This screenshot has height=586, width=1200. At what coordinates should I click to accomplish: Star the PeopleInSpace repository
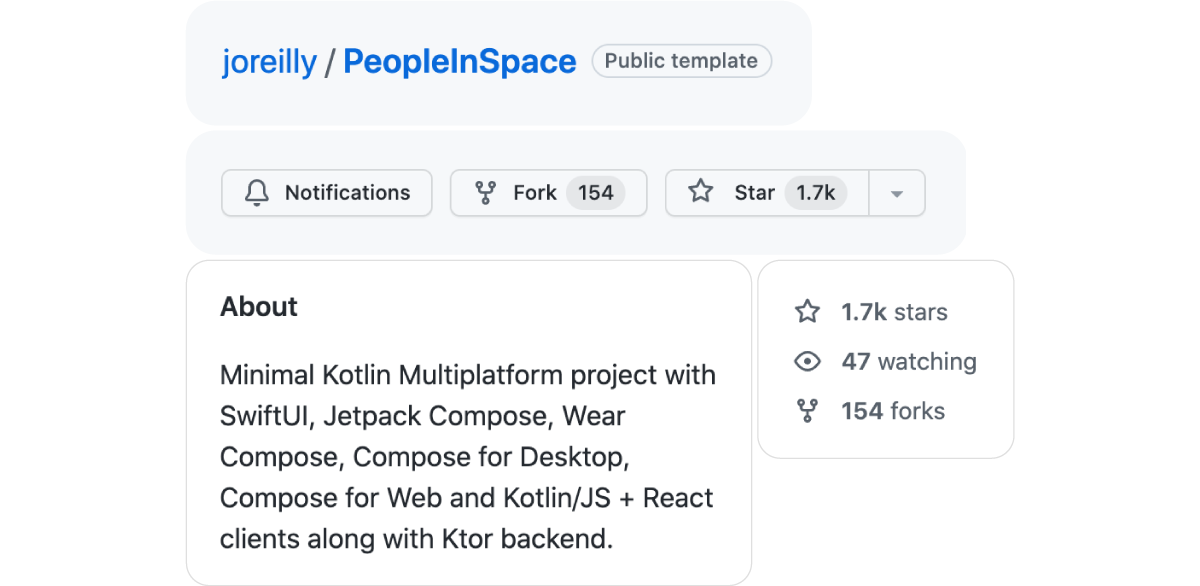pos(753,192)
